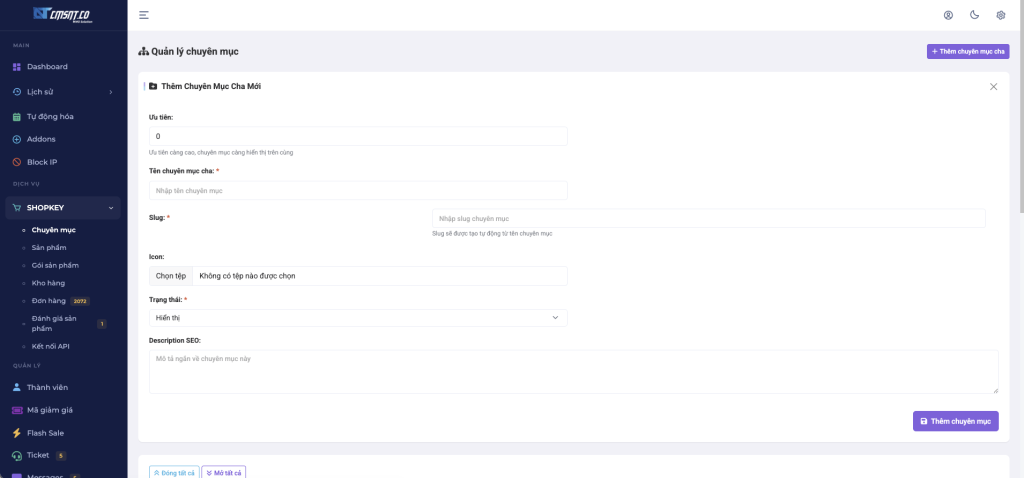Click the Flash Sale lightning icon
1024x478 pixels.
(x=16, y=433)
